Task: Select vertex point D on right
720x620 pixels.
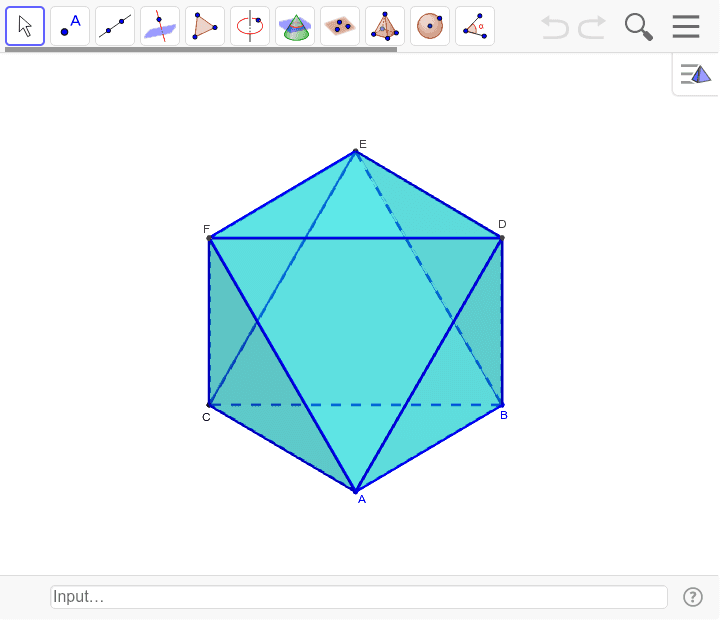Action: (502, 238)
